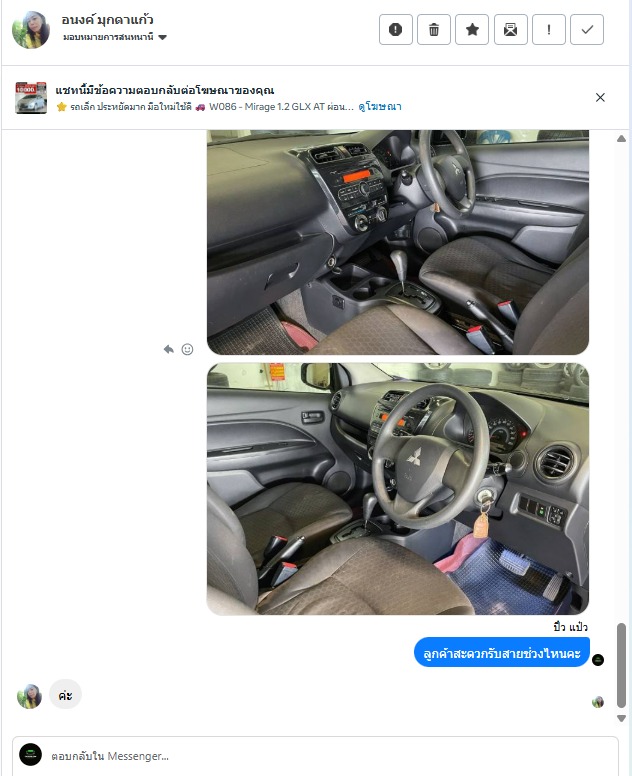Star this conversation as follow-up
The image size is (632, 776).
[472, 30]
